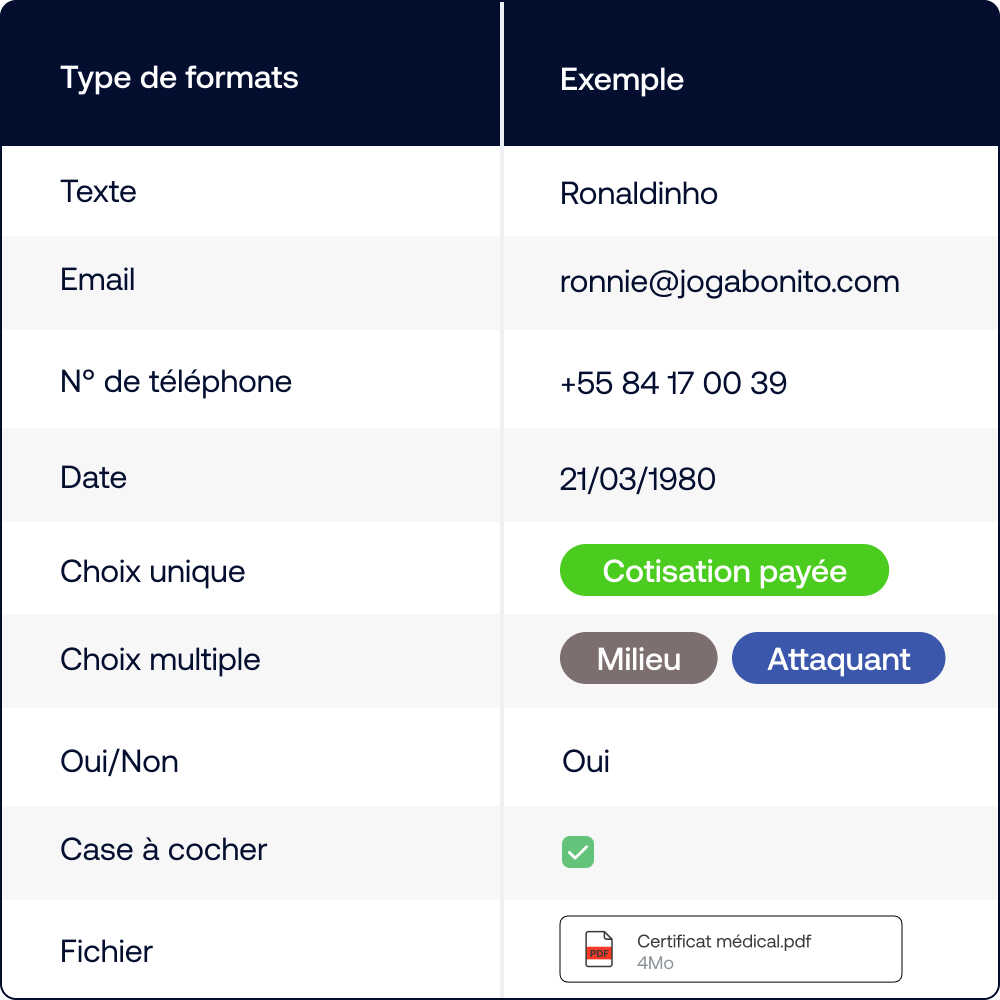Select the Email format row label
Image resolution: width=1000 pixels, height=1000 pixels.
point(98,279)
